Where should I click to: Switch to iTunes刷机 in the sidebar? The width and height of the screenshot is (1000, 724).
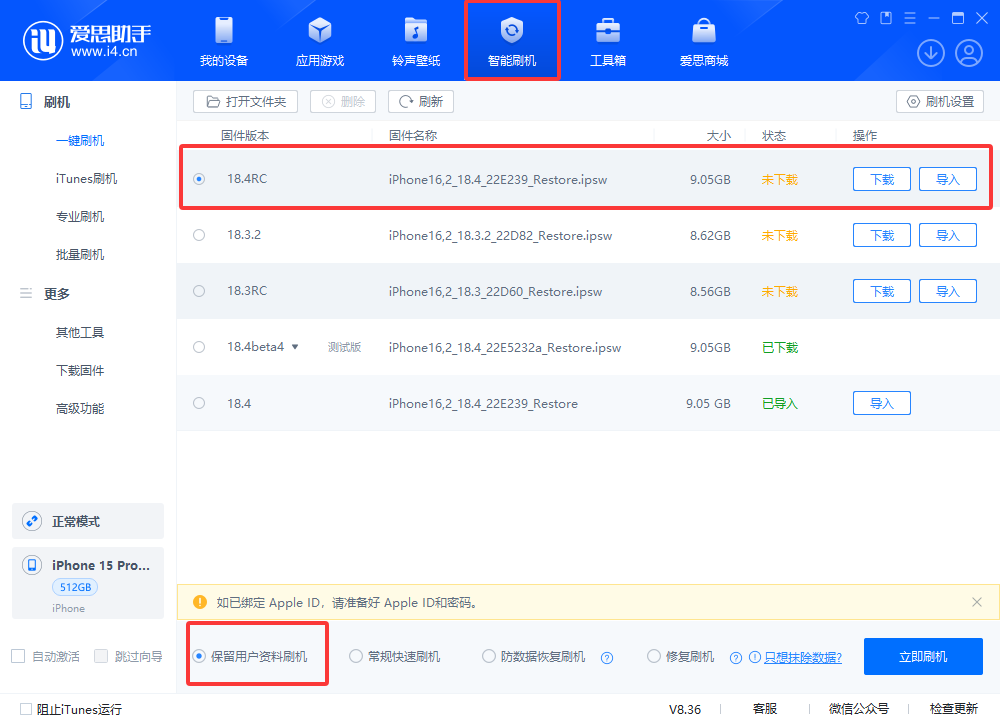point(88,178)
